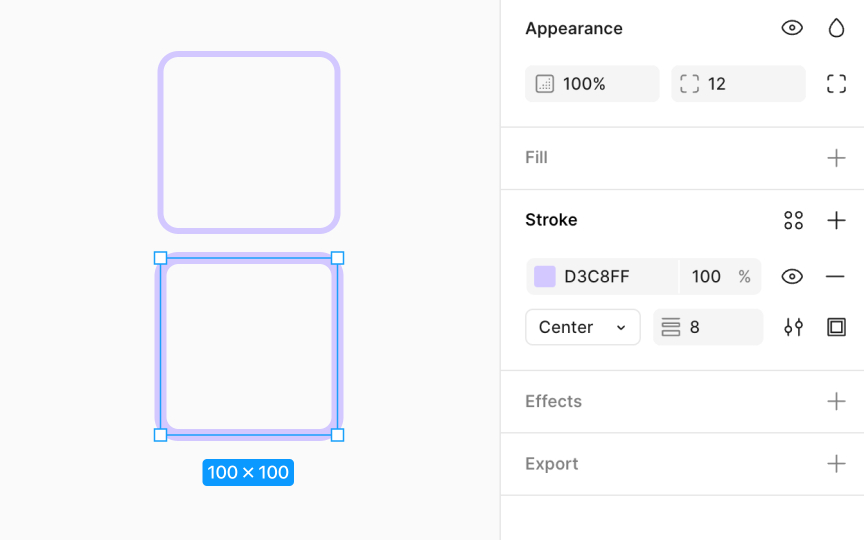
Task: Toggle strokes per side icon
Action: (x=836, y=327)
